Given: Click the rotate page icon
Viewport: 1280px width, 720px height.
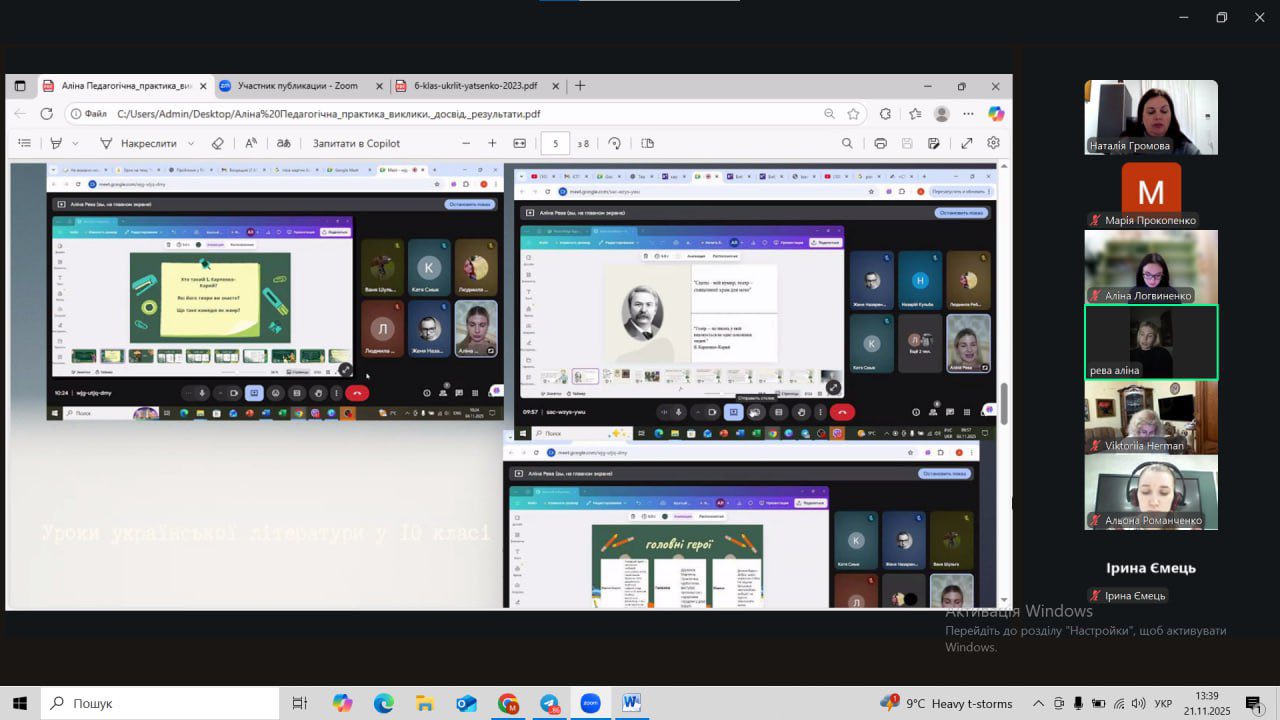Looking at the screenshot, I should [x=614, y=143].
